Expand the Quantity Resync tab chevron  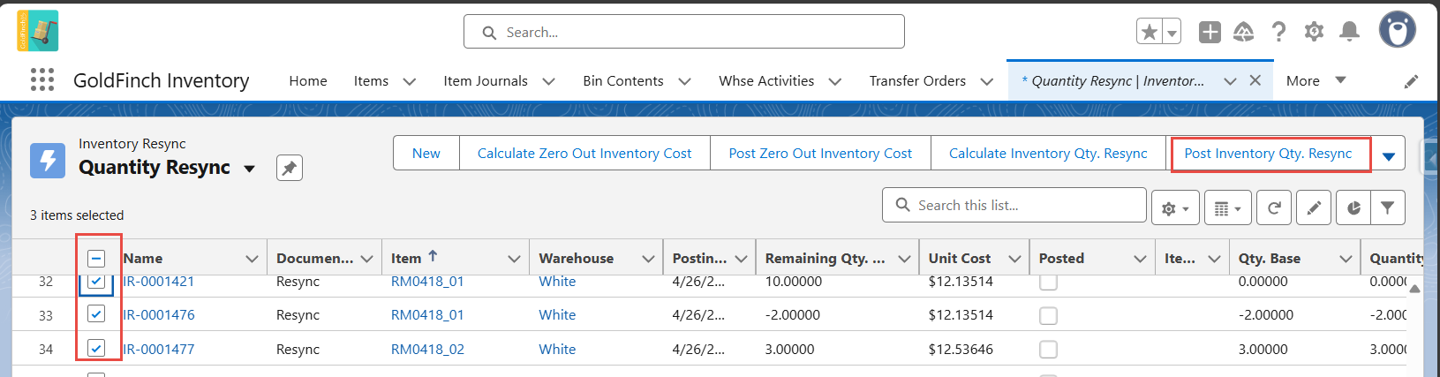(x=1231, y=81)
